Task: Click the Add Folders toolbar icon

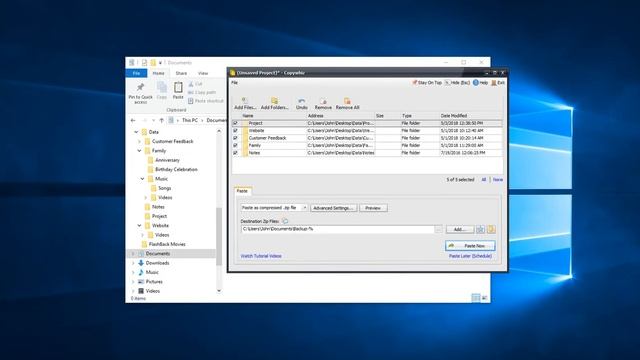Action: (274, 100)
